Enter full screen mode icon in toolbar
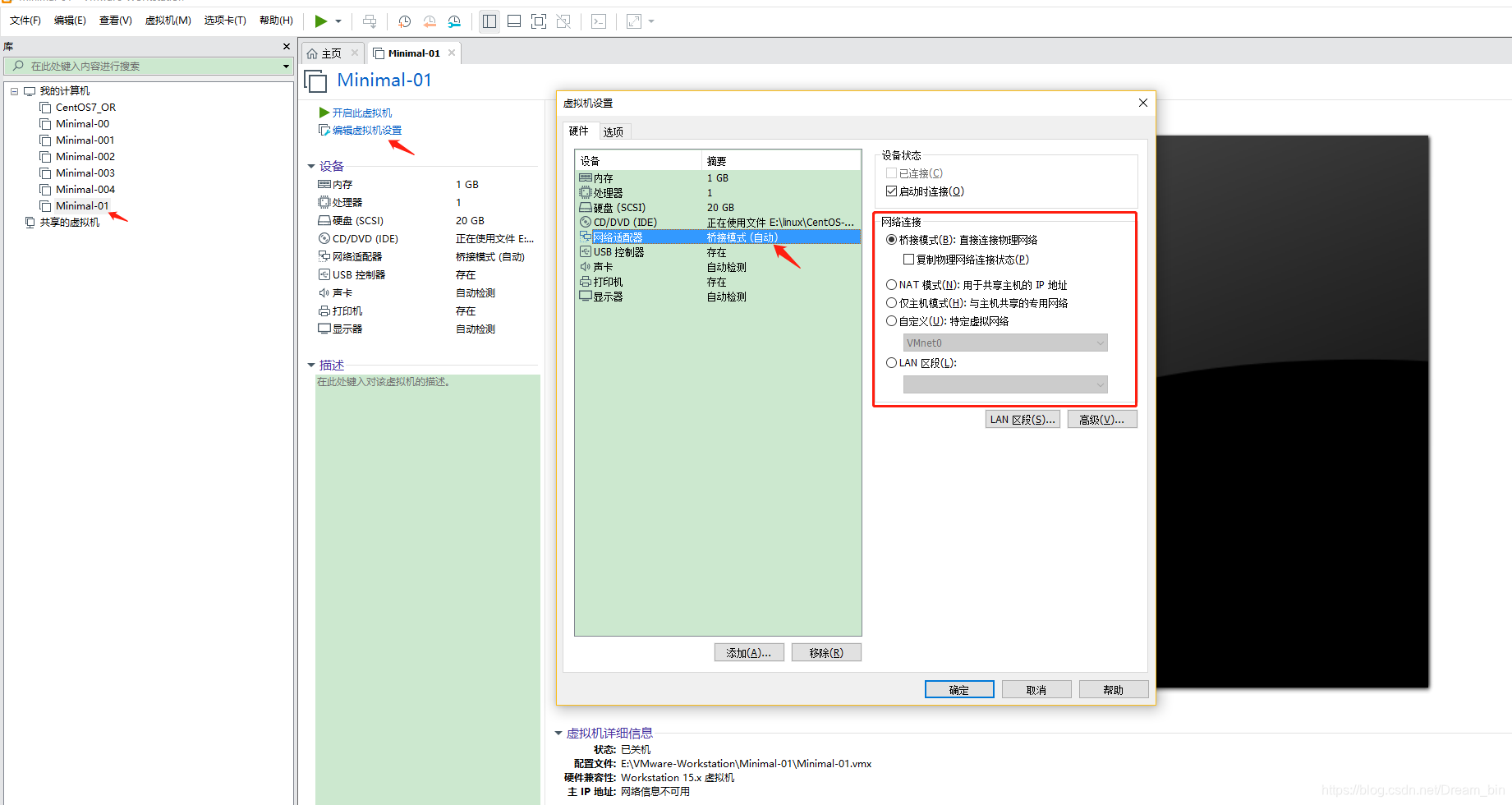 click(539, 21)
